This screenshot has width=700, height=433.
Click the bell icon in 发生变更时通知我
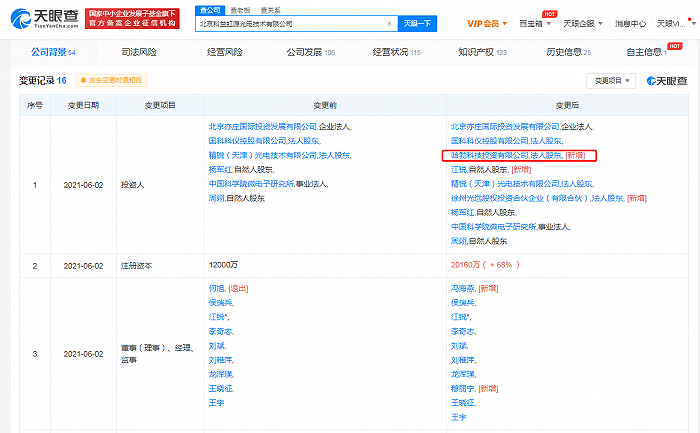tap(83, 80)
